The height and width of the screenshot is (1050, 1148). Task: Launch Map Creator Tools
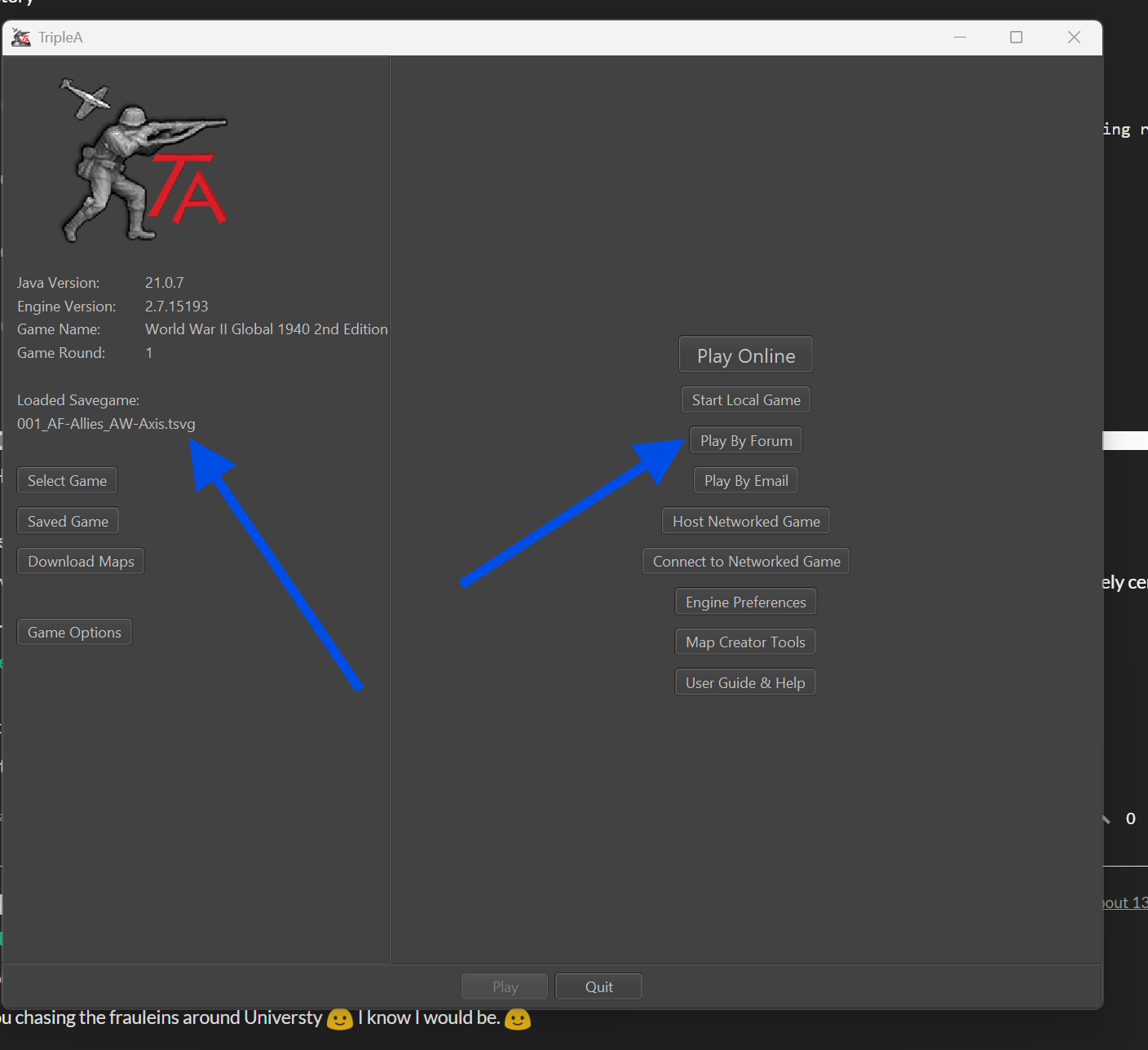tap(744, 642)
